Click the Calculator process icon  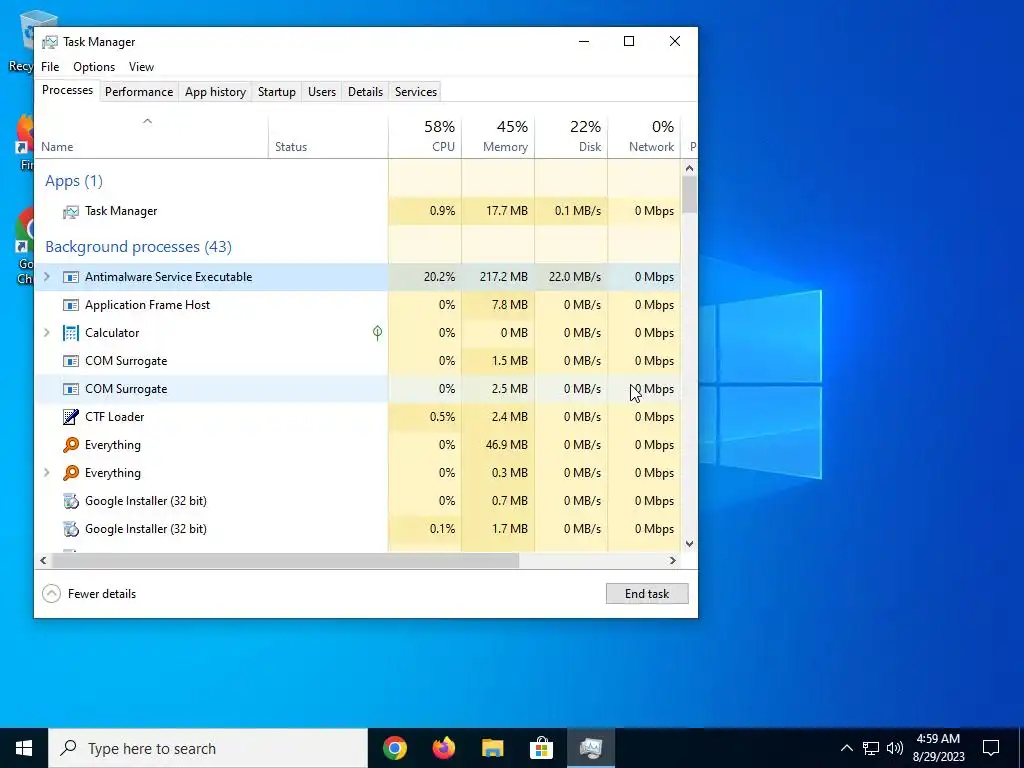tap(71, 333)
